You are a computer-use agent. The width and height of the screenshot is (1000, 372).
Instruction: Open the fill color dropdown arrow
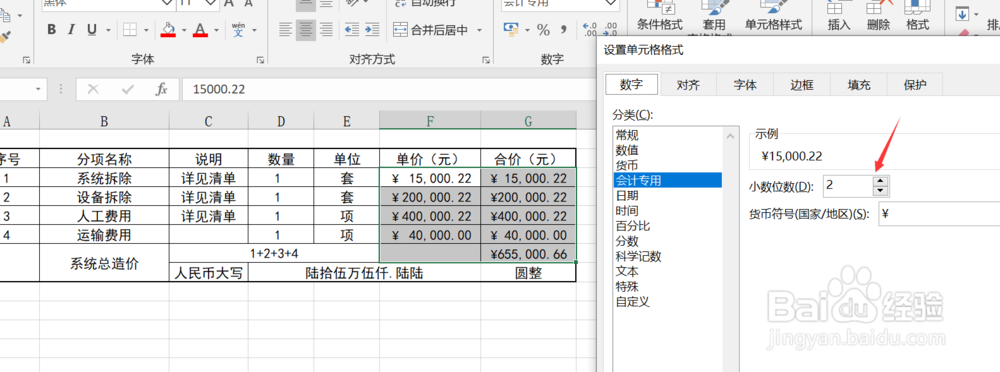coord(184,30)
